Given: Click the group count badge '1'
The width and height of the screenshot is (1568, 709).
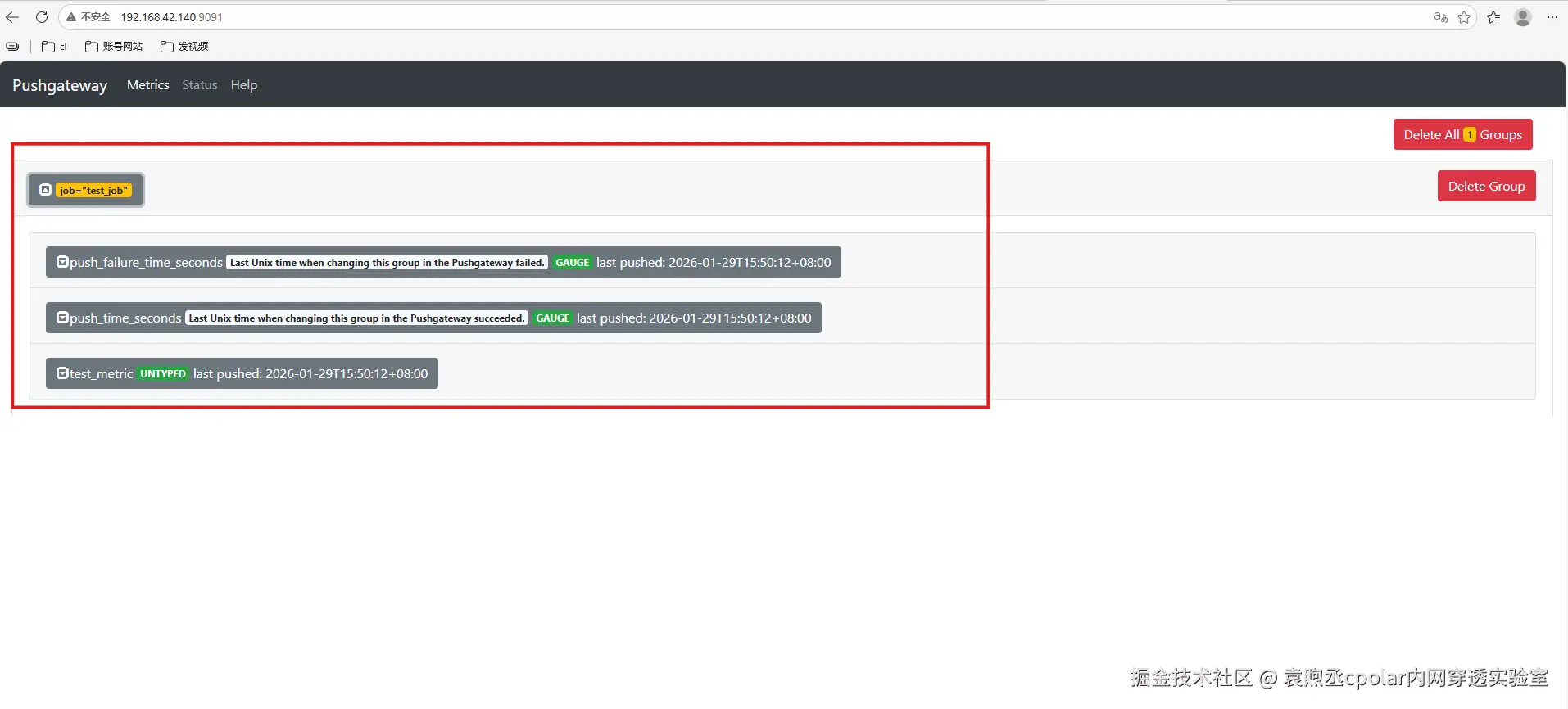Looking at the screenshot, I should pos(1470,134).
